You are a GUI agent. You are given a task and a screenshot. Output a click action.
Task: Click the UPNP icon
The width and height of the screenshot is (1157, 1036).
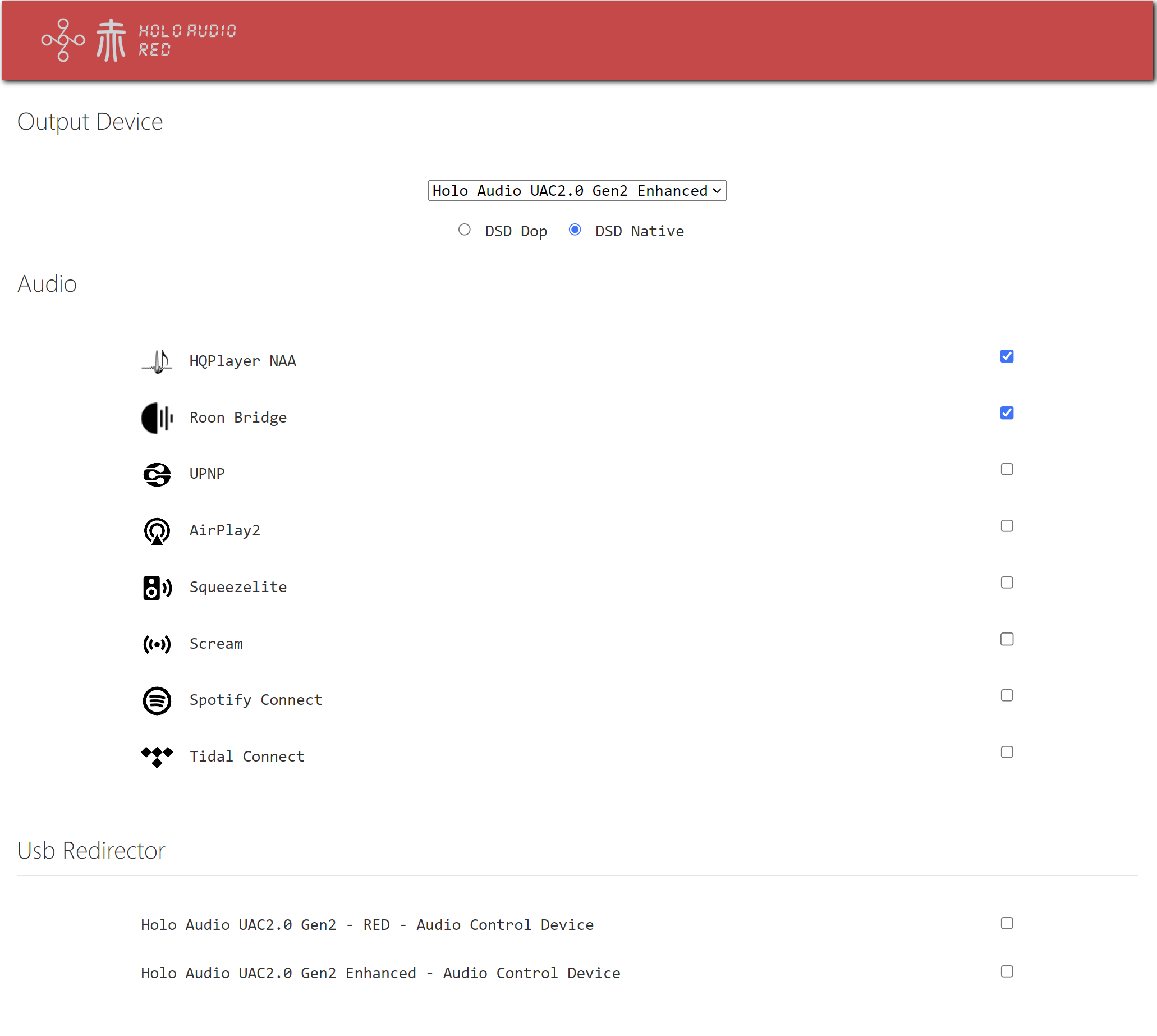coord(157,474)
